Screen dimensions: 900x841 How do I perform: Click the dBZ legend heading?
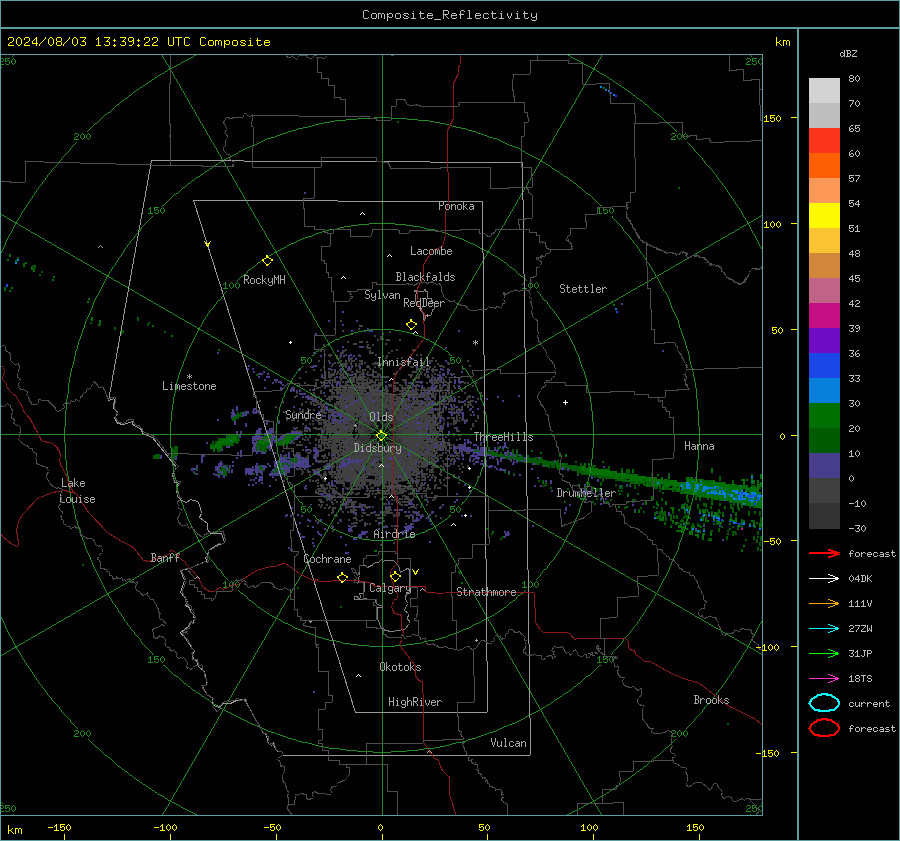point(848,54)
